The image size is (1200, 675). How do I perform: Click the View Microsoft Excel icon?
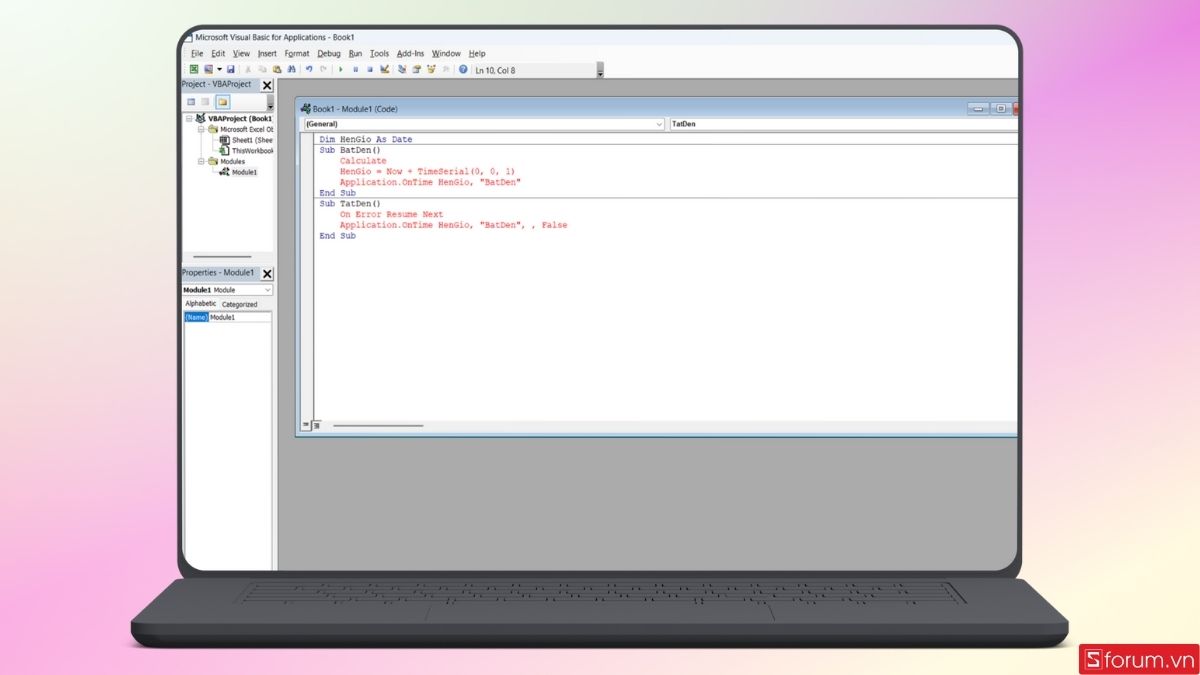193,70
